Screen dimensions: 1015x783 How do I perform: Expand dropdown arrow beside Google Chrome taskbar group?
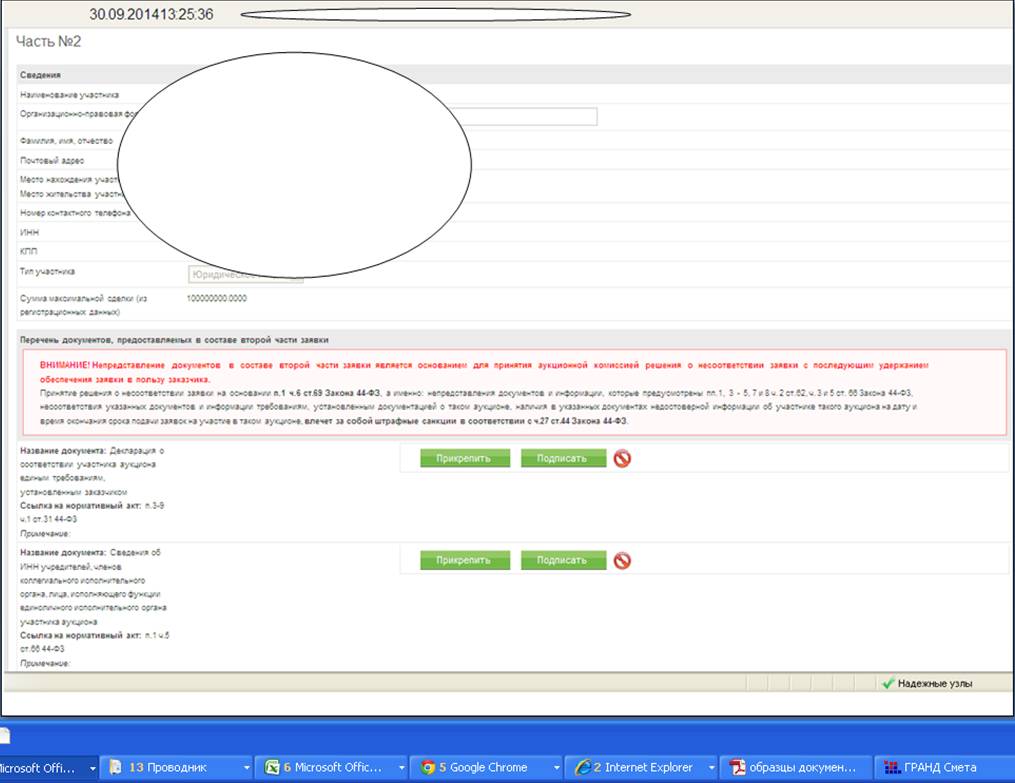click(557, 768)
